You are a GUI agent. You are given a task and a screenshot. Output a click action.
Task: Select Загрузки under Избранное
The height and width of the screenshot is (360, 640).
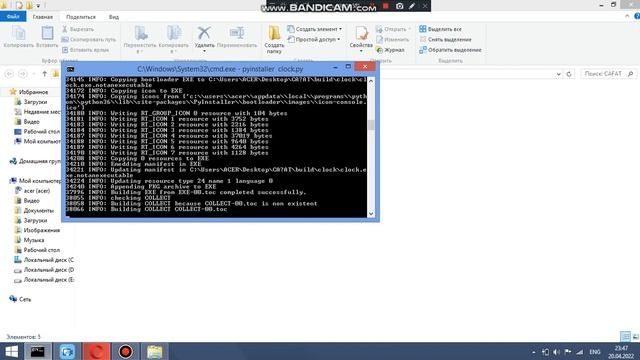35,102
